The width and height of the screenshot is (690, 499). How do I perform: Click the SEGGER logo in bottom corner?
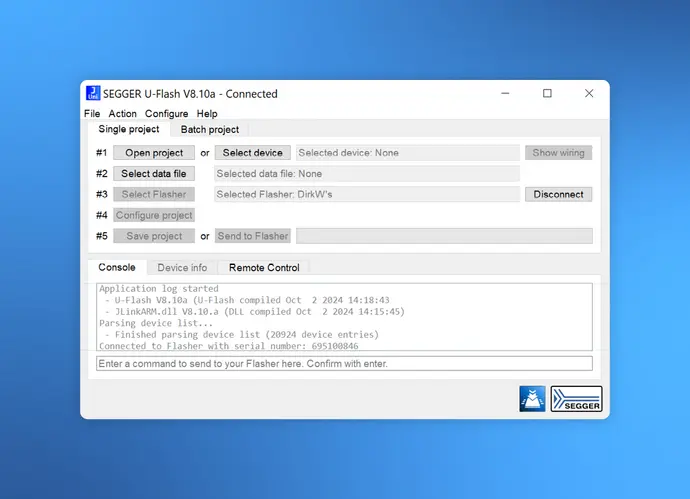point(576,399)
